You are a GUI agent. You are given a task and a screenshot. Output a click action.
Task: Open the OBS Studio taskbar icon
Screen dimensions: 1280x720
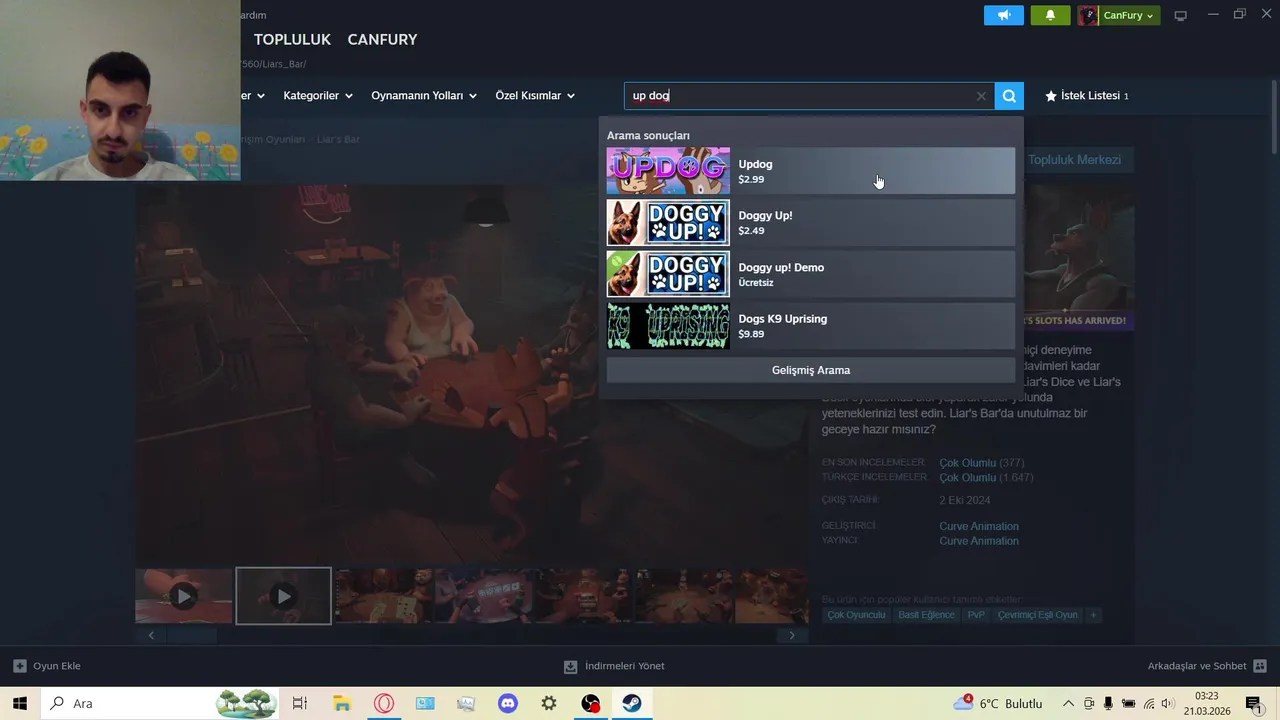tap(591, 703)
